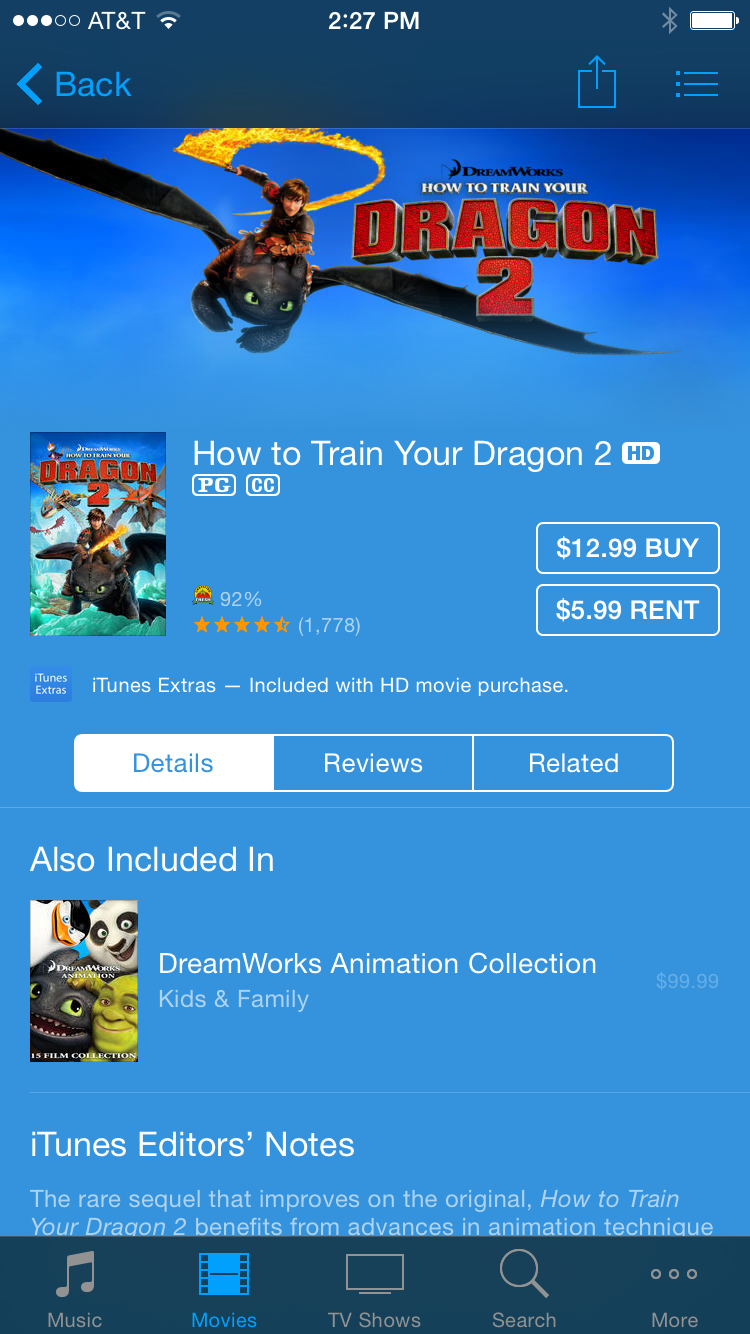750x1334 pixels.
Task: Tap the iTunes Extras badge icon
Action: click(51, 685)
